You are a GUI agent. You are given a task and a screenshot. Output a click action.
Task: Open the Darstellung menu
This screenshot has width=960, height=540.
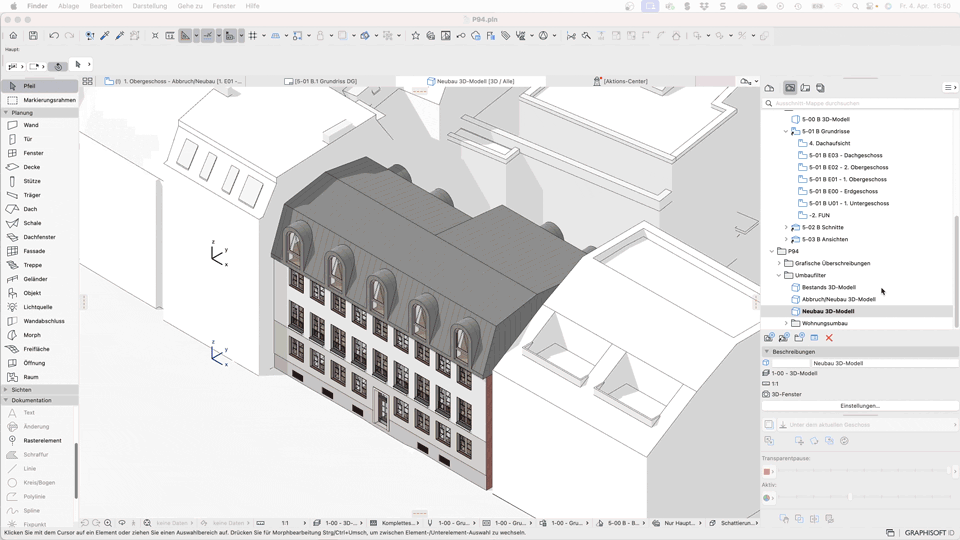click(149, 6)
